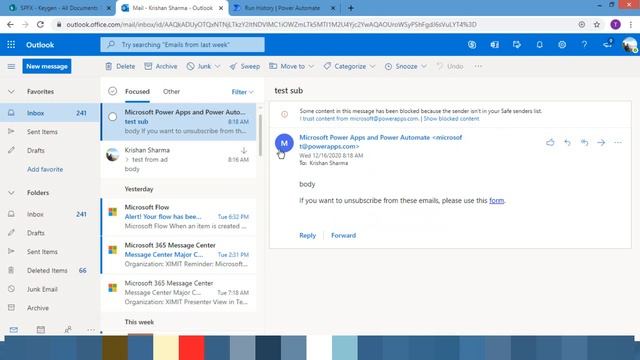This screenshot has height=360, width=640.
Task: Click Forward text below message
Action: pos(343,236)
